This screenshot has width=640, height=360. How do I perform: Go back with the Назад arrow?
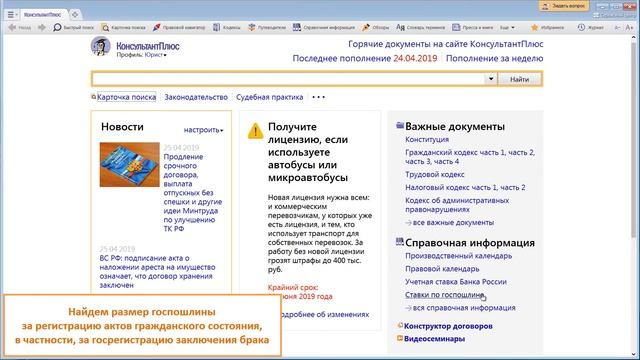[x=20, y=27]
